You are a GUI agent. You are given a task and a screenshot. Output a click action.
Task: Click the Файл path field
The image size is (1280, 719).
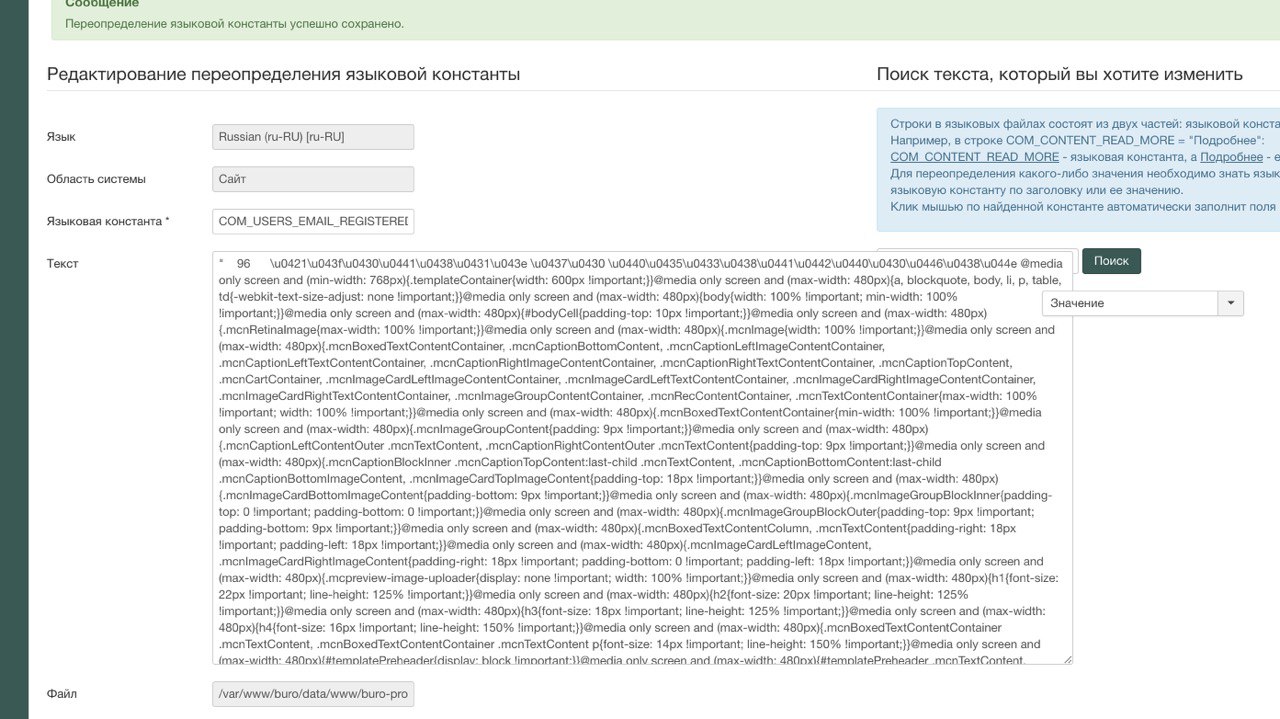coord(313,694)
